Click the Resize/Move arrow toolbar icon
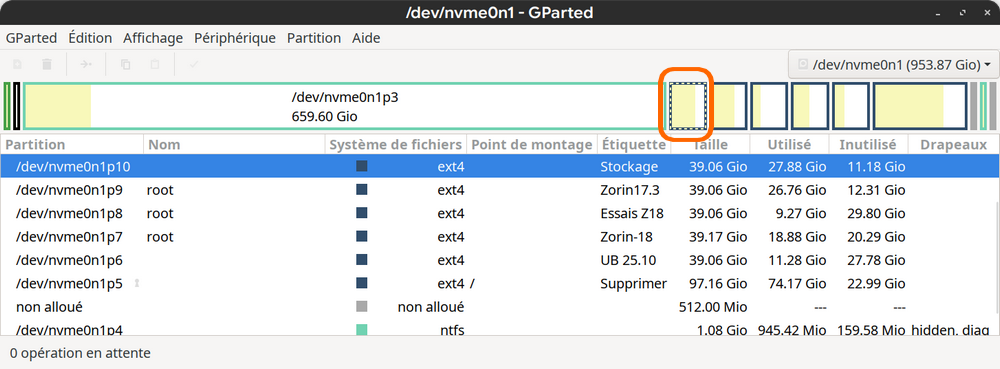 tap(85, 64)
